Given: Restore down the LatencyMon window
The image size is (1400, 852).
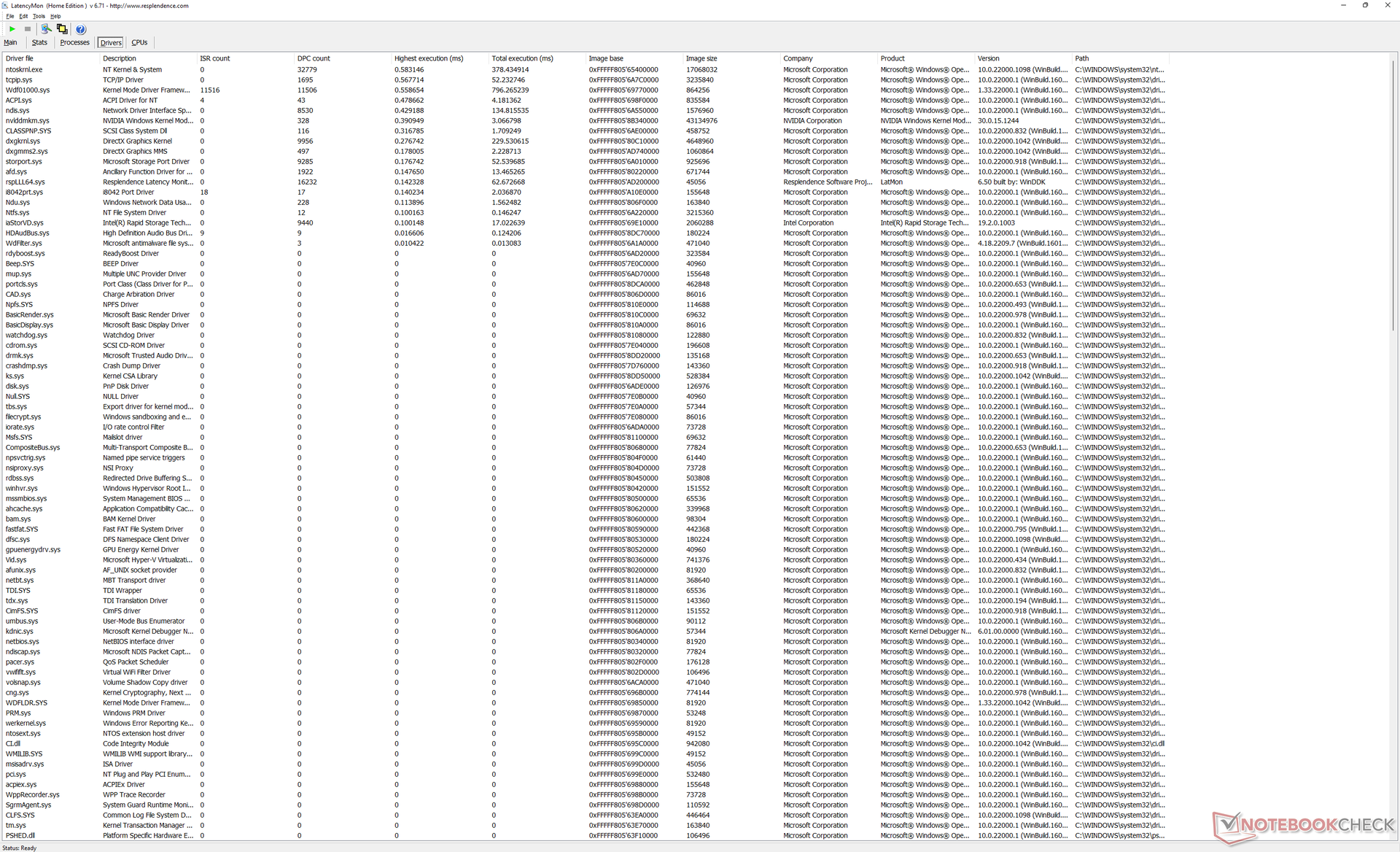Looking at the screenshot, I should 1365,6.
